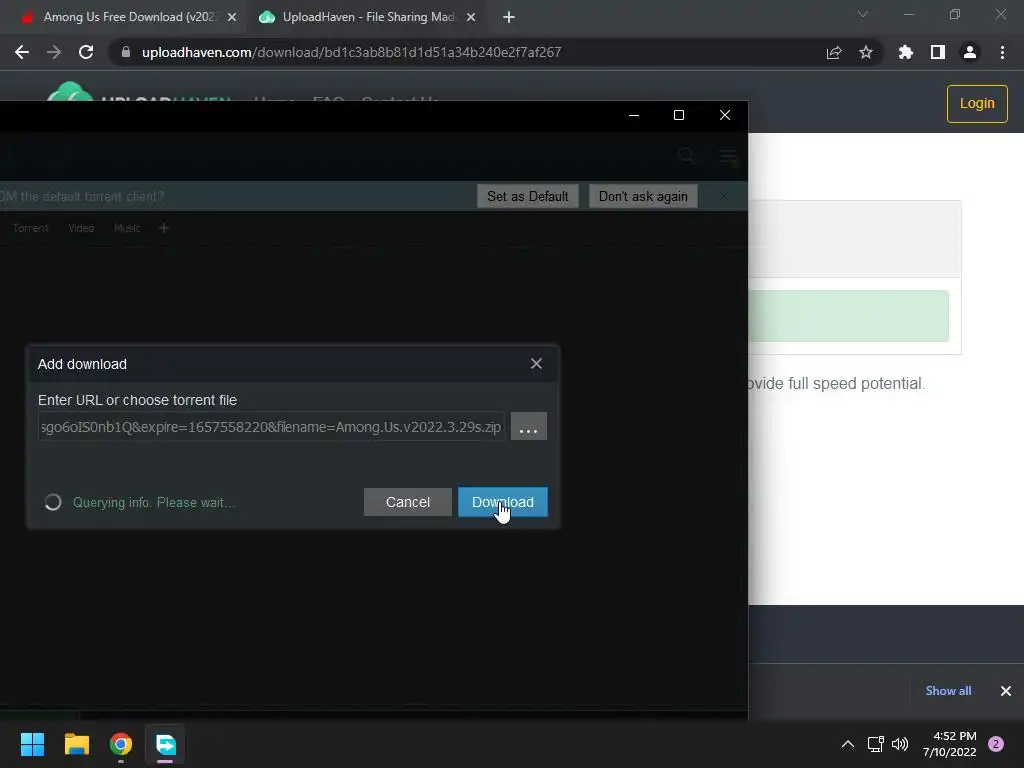
Task: Click the Download button in Add download dialog
Action: 502,502
